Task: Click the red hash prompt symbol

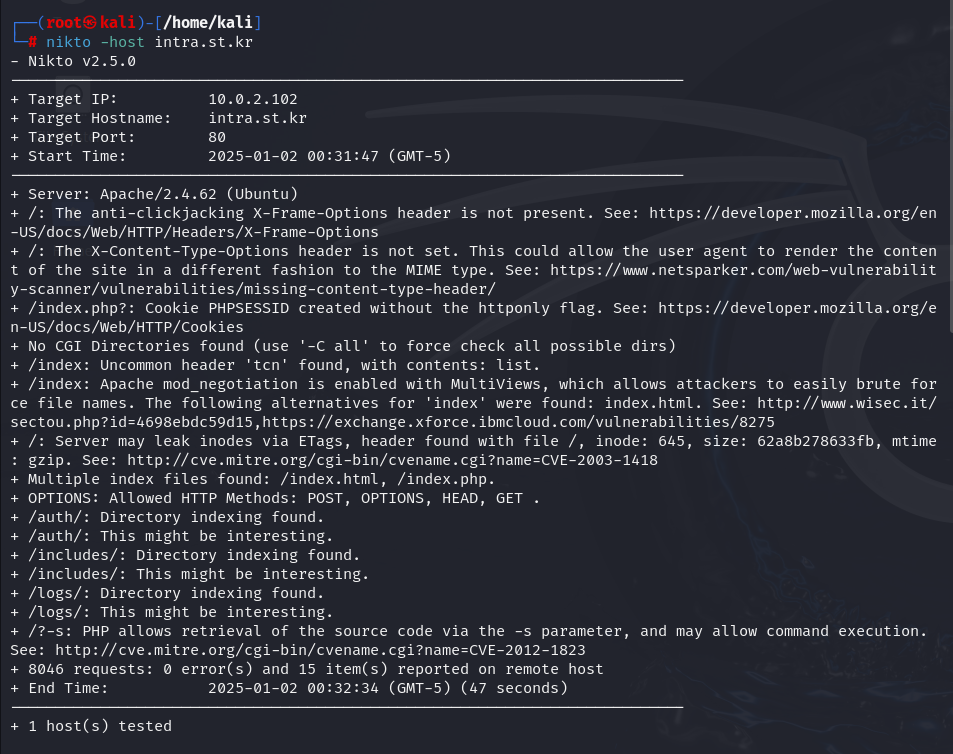Action: [x=32, y=42]
